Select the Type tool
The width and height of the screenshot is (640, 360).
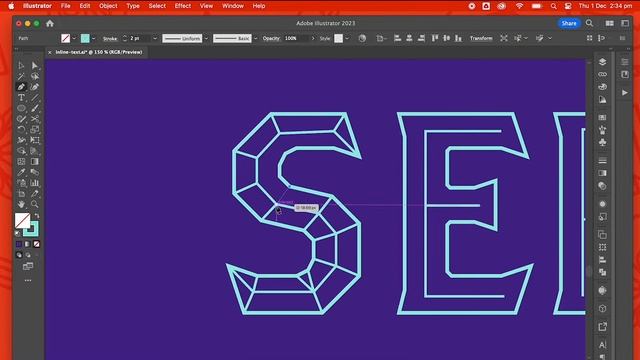(21, 98)
